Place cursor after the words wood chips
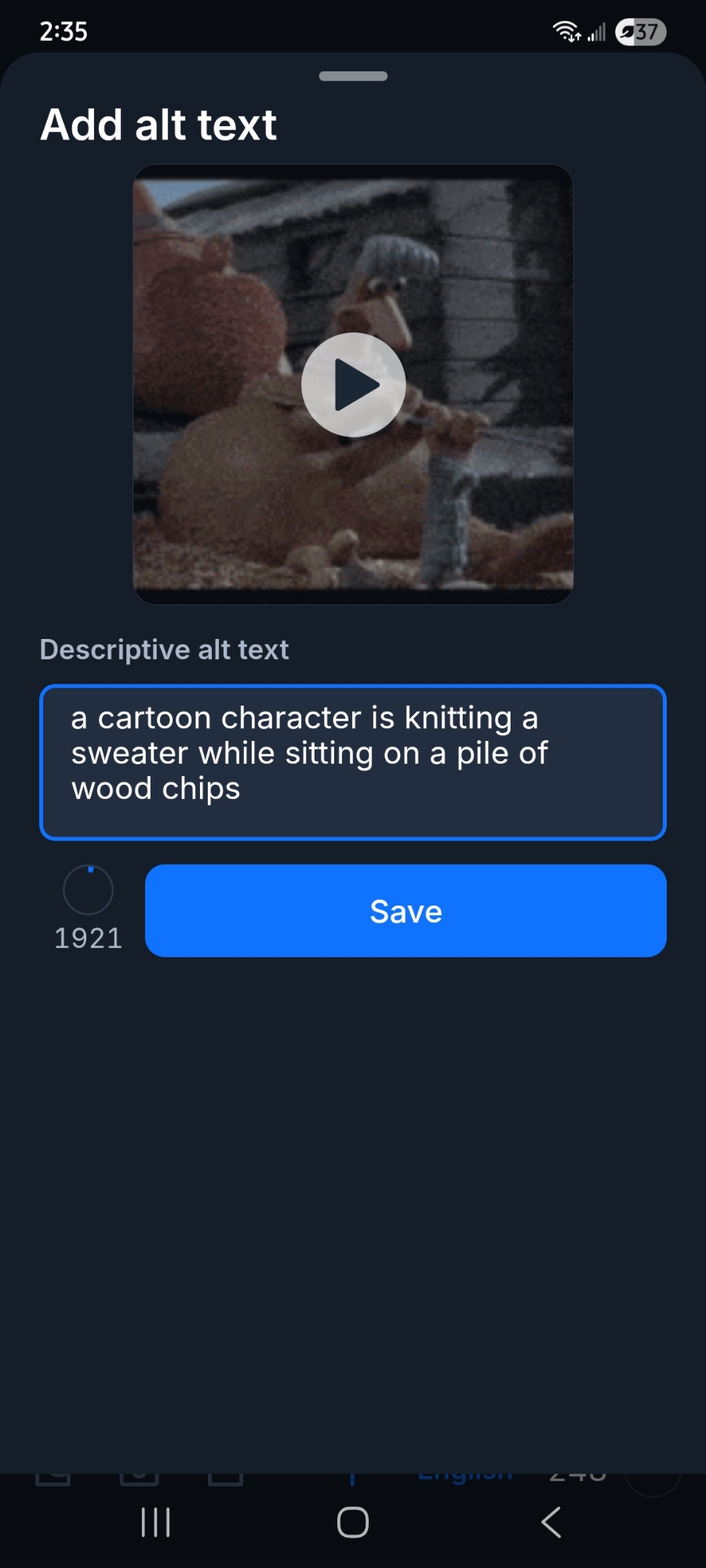This screenshot has height=1568, width=706. tap(242, 789)
